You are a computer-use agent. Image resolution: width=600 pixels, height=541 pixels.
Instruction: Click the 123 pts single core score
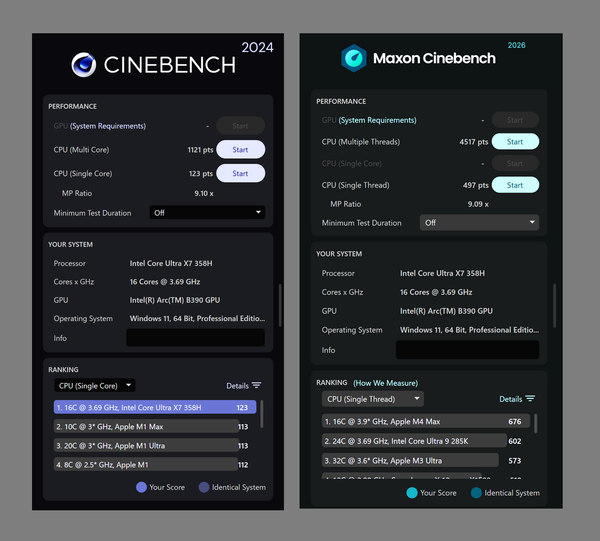pos(201,173)
